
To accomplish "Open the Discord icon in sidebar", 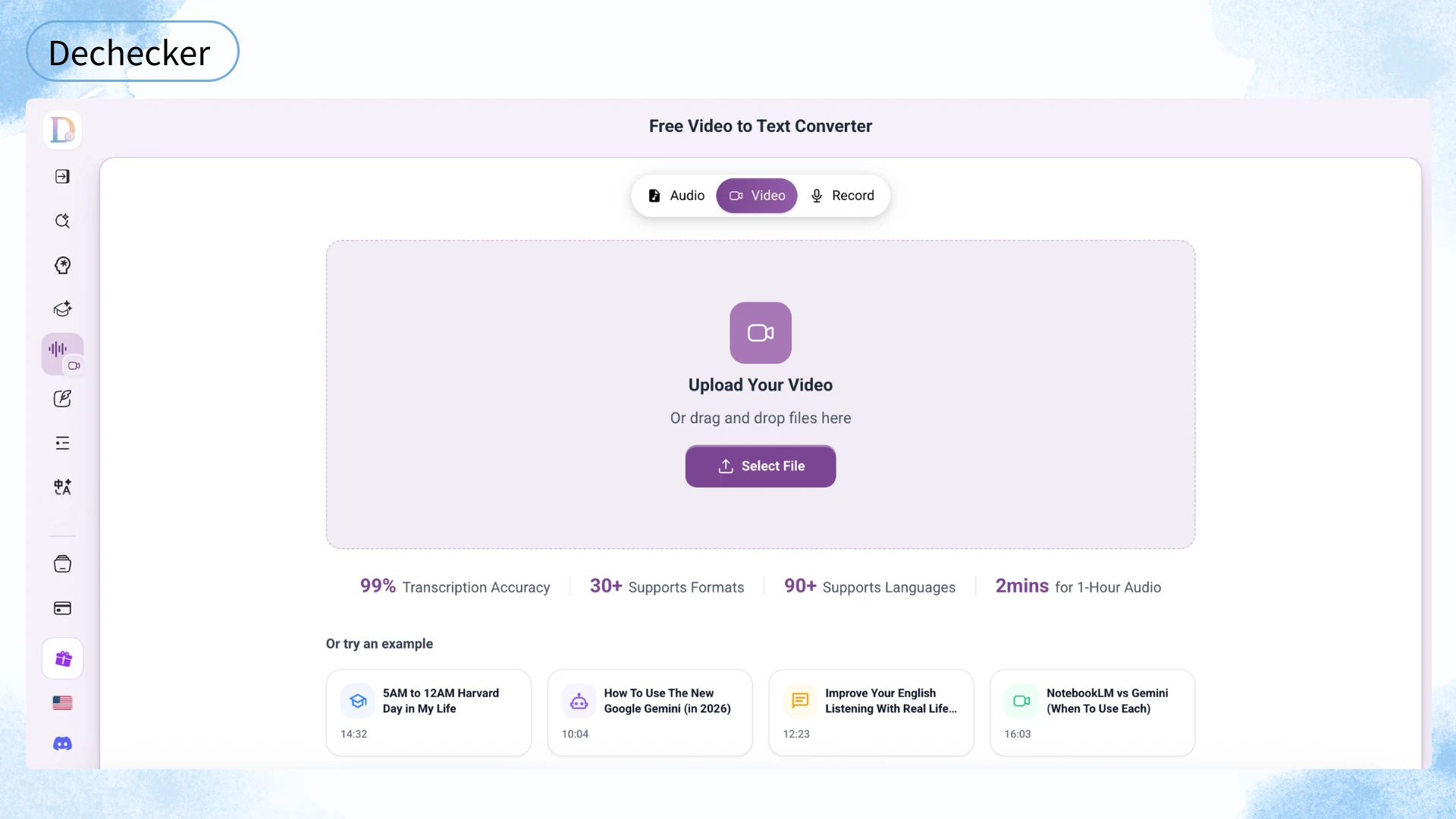I will pos(63,744).
